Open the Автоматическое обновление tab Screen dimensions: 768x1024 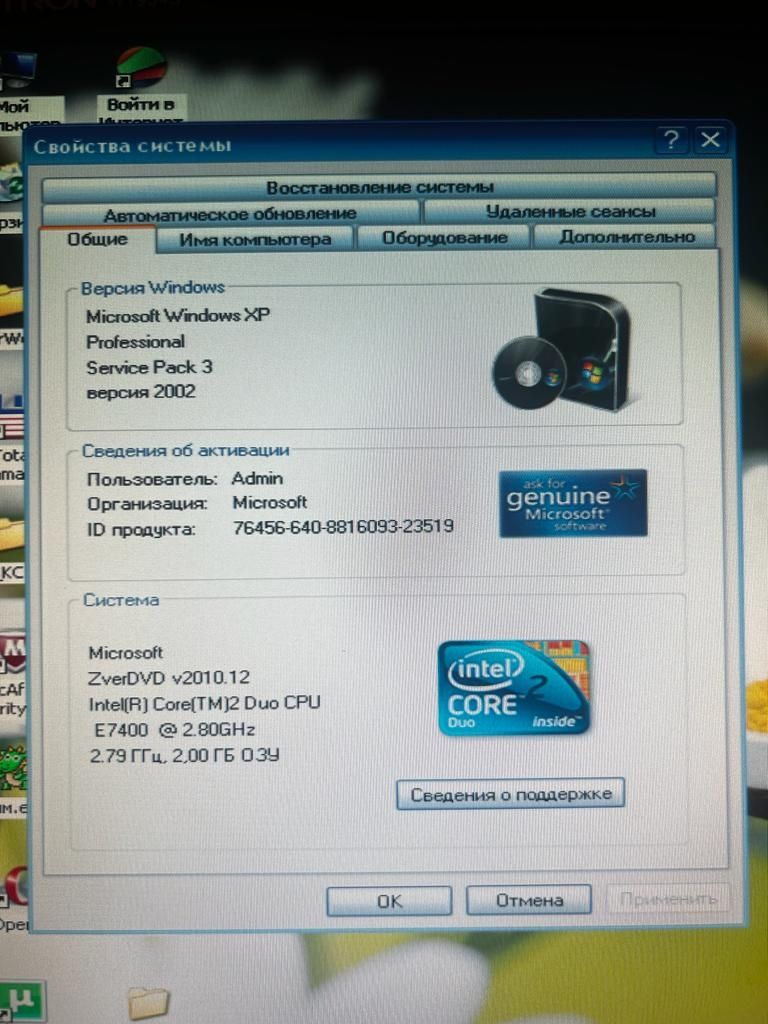(230, 214)
